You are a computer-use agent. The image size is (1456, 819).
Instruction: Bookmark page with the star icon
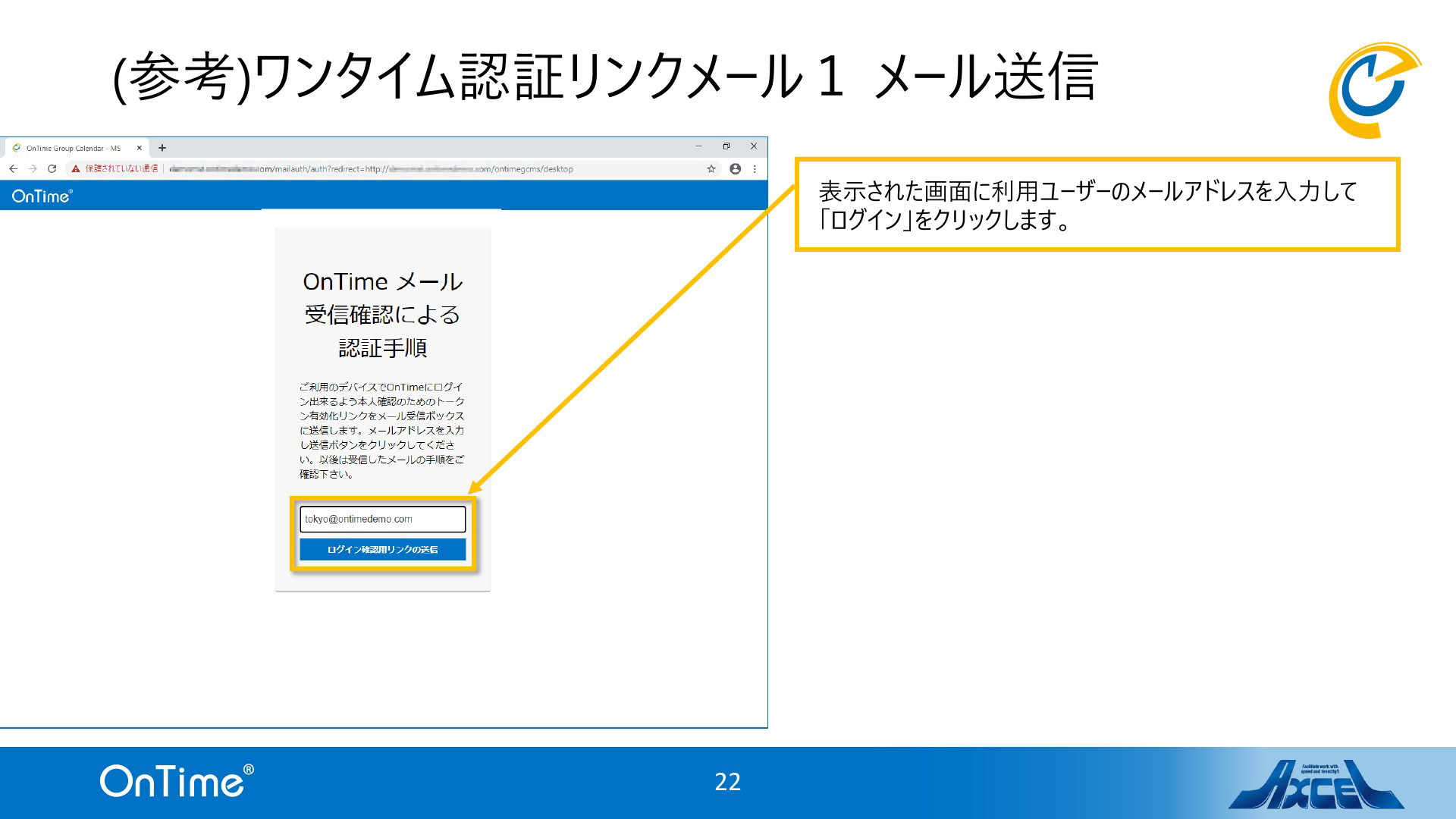711,169
